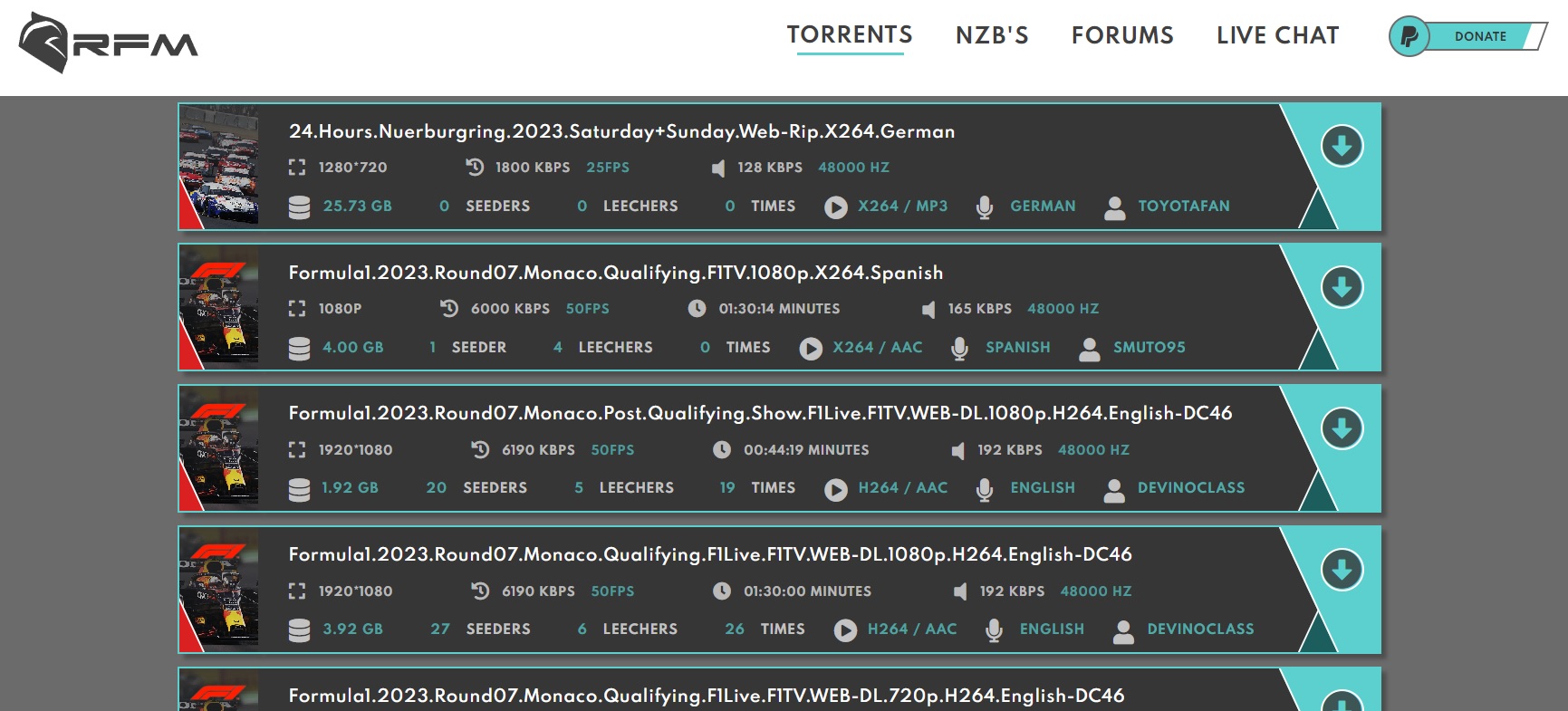
Task: Click the storage icon beside 1.92 GB
Action: [x=299, y=489]
